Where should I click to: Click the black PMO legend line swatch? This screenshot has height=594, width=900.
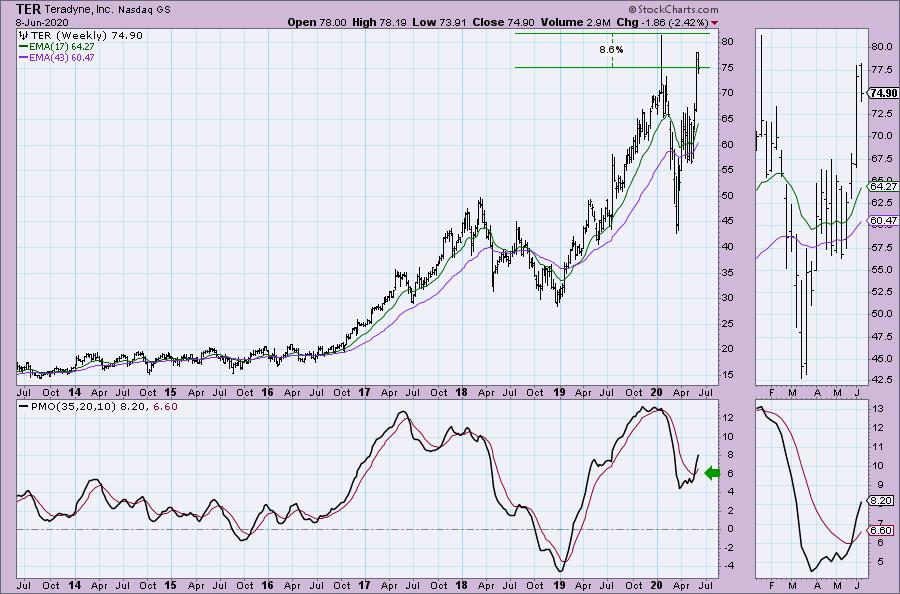pyautogui.click(x=24, y=406)
